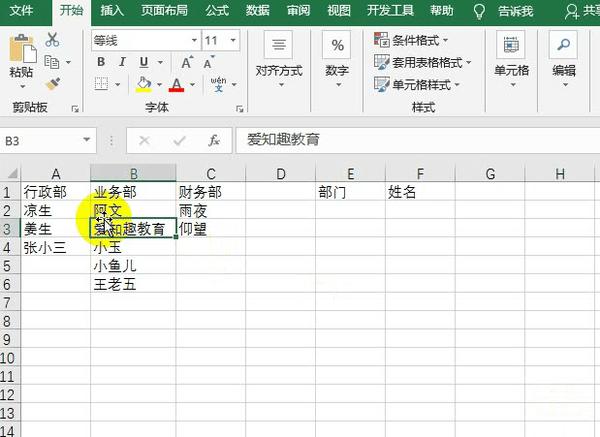Increase font size with larger A icon

187,62
